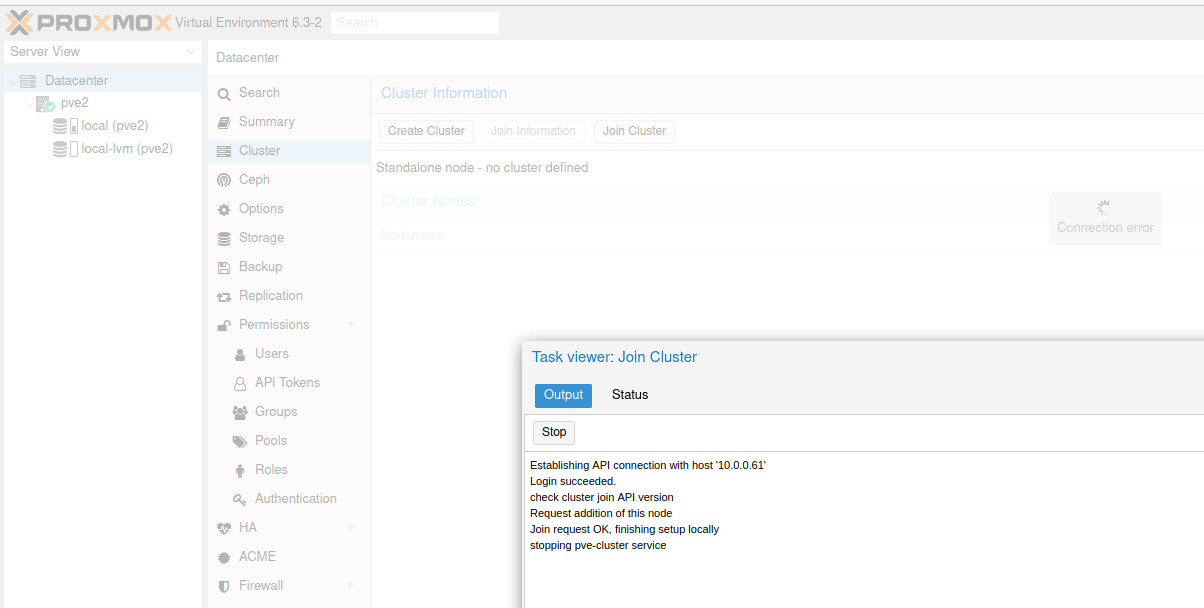Open the Replication menu item

pyautogui.click(x=289, y=296)
